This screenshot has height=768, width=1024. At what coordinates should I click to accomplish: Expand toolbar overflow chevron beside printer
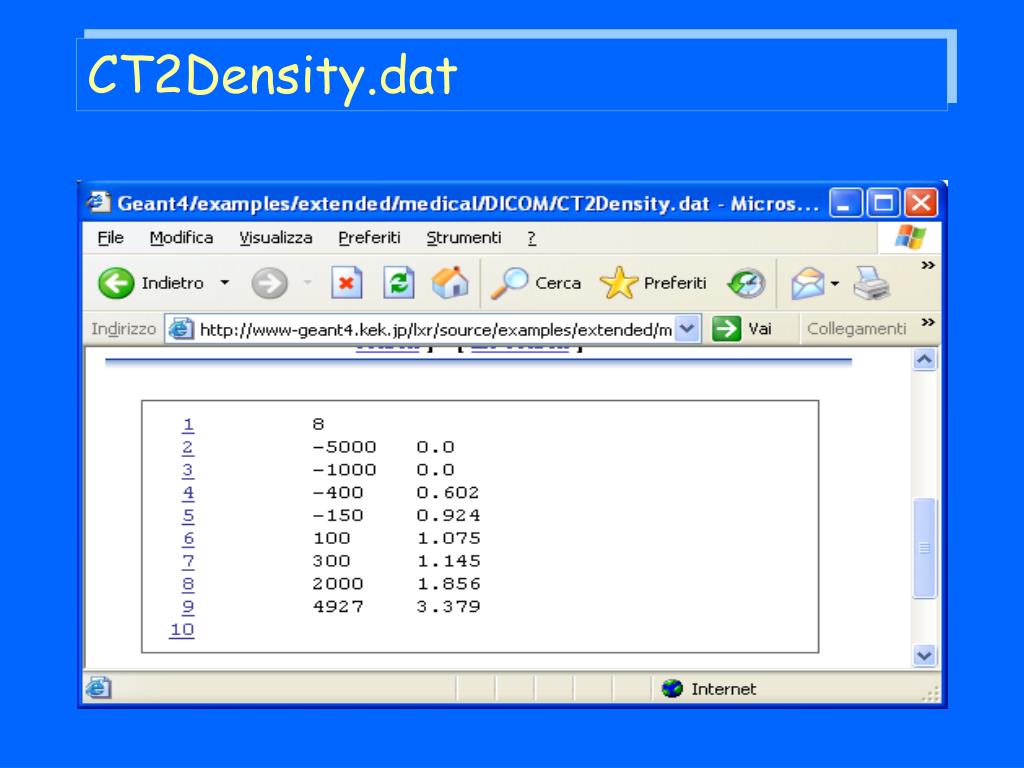928,265
